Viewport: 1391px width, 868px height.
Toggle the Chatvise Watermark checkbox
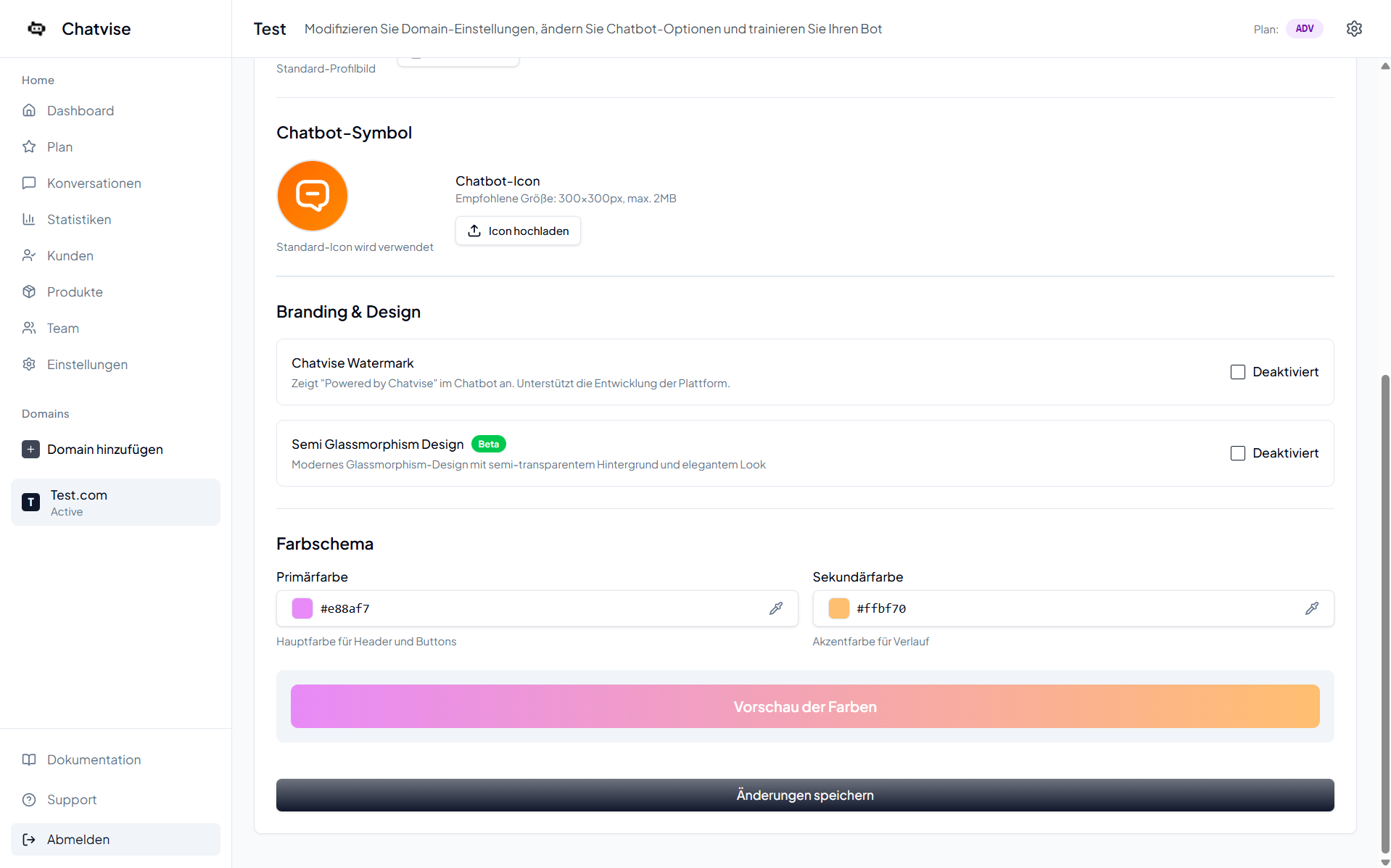tap(1238, 372)
